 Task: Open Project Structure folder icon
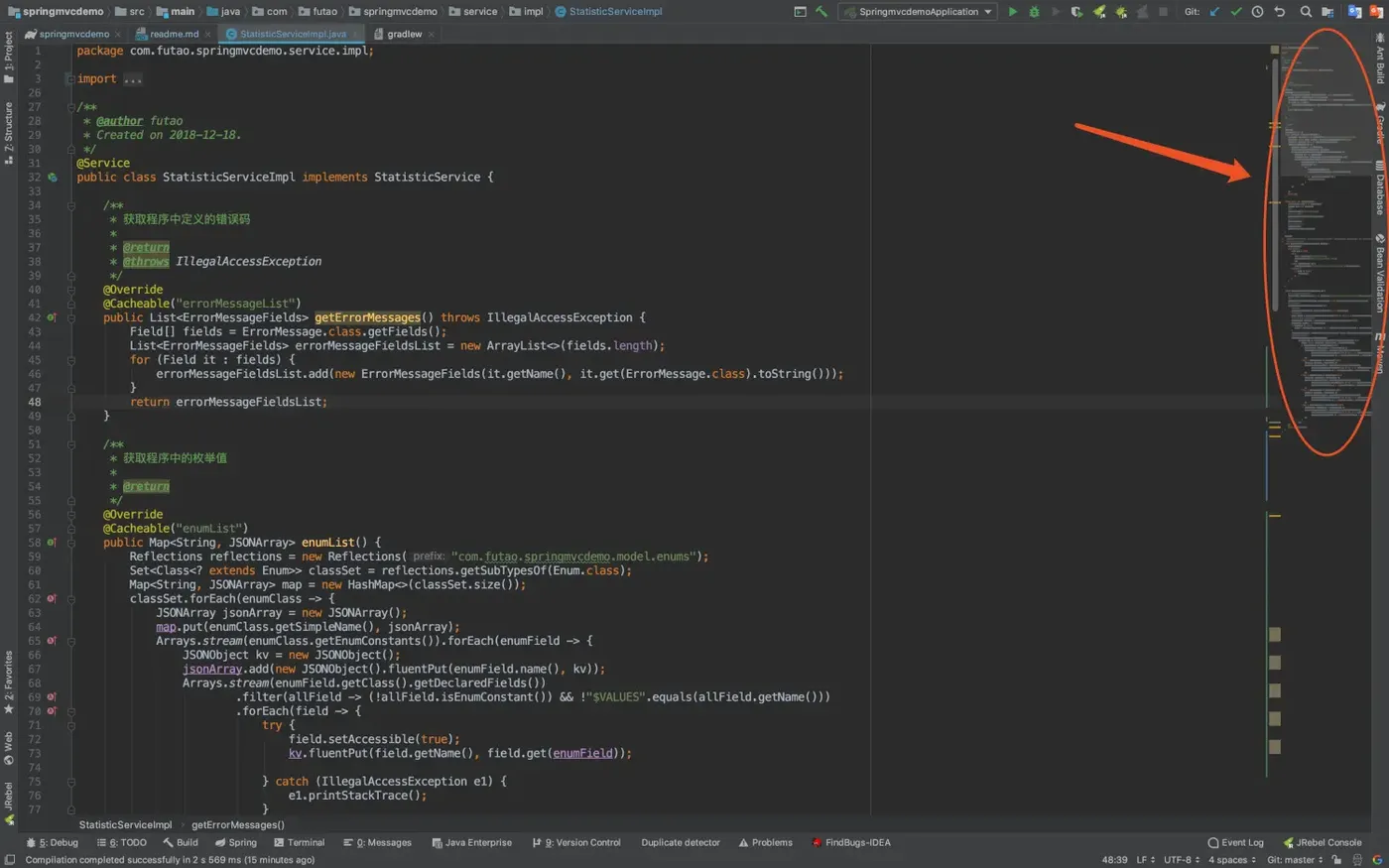point(1327,12)
